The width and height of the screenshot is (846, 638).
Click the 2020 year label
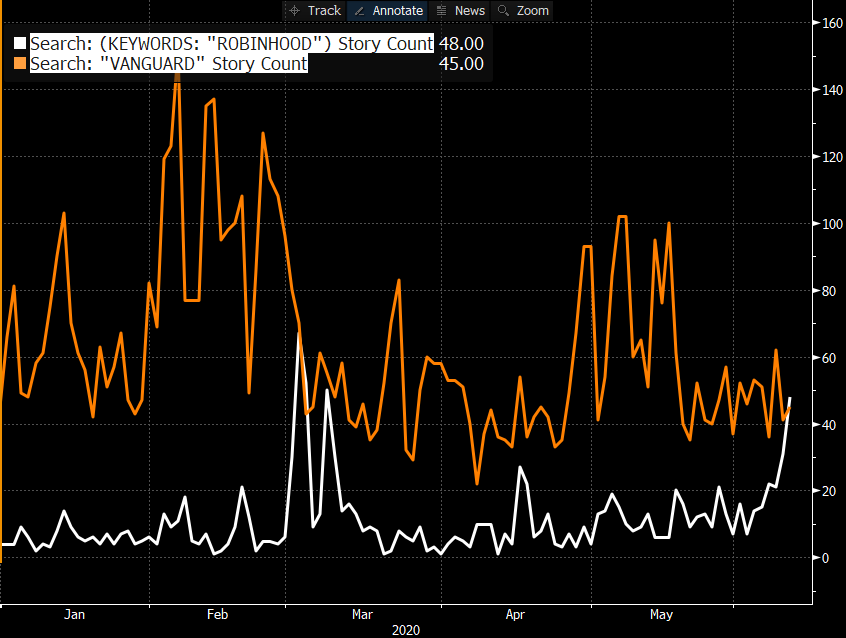[406, 630]
